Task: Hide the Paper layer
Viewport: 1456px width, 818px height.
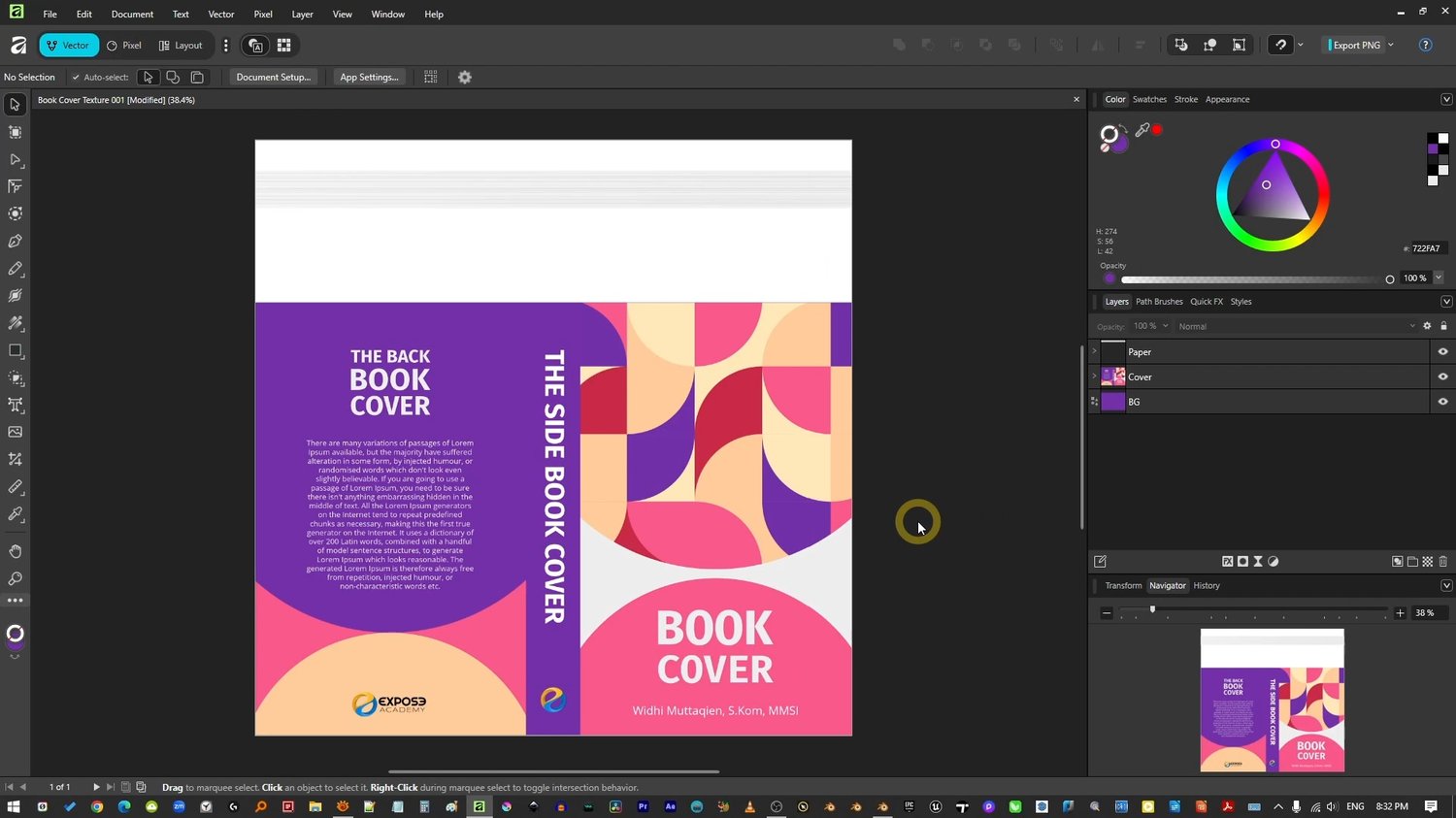Action: point(1442,351)
